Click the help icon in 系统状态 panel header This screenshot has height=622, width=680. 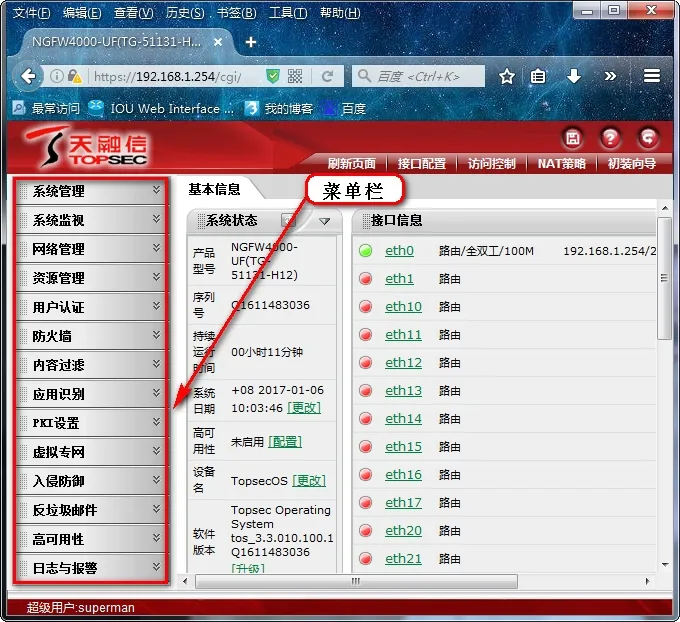pyautogui.click(x=288, y=220)
